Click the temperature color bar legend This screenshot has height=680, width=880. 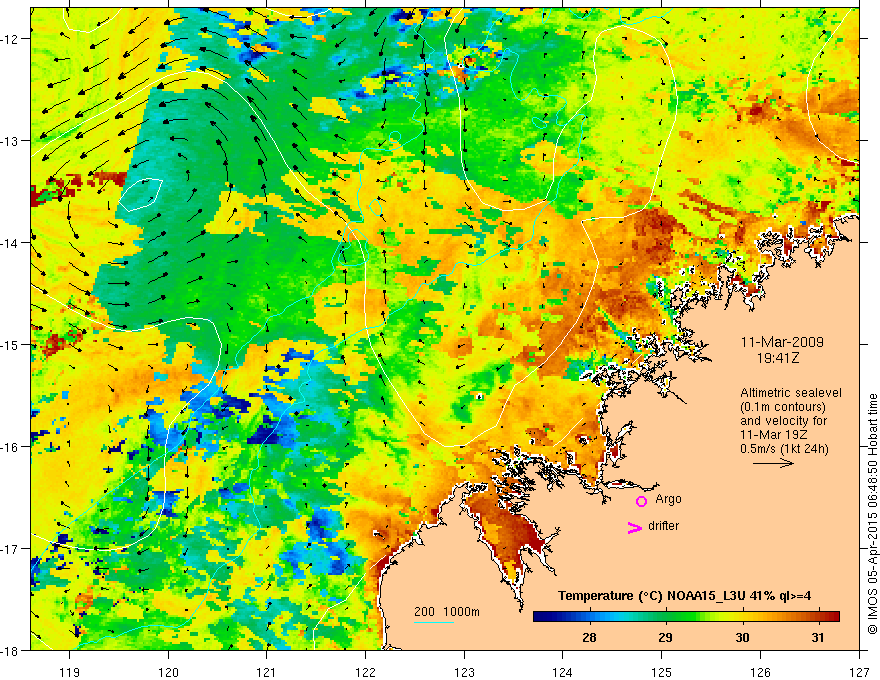686,617
